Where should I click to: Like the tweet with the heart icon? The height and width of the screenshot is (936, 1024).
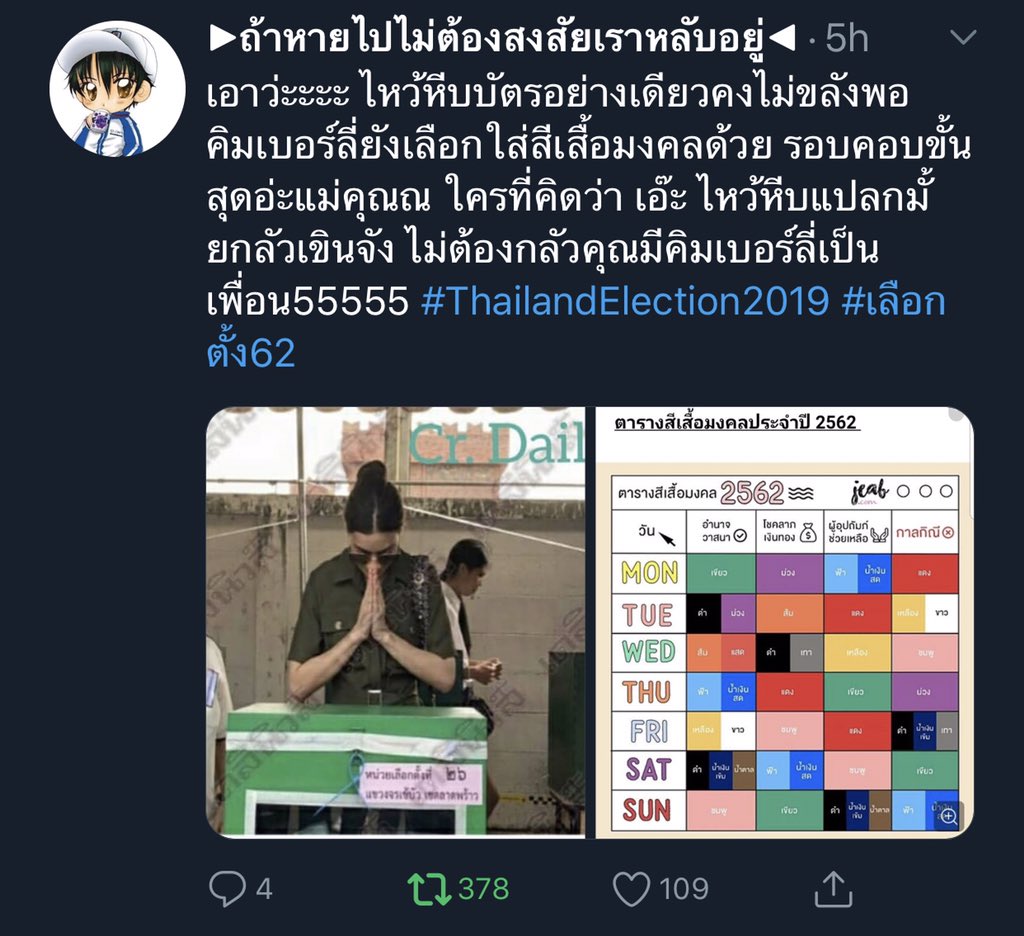pyautogui.click(x=632, y=890)
